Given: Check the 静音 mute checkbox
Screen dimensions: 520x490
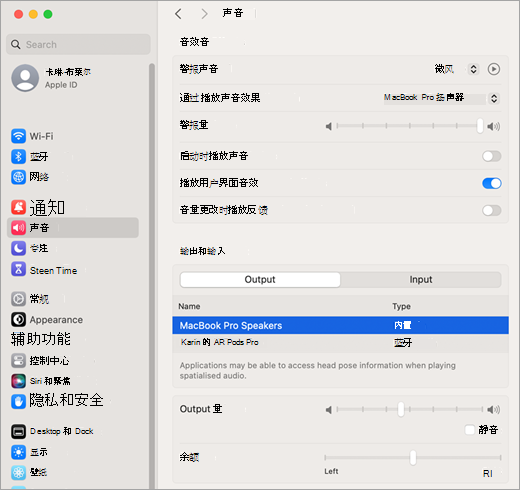Looking at the screenshot, I should [x=470, y=430].
